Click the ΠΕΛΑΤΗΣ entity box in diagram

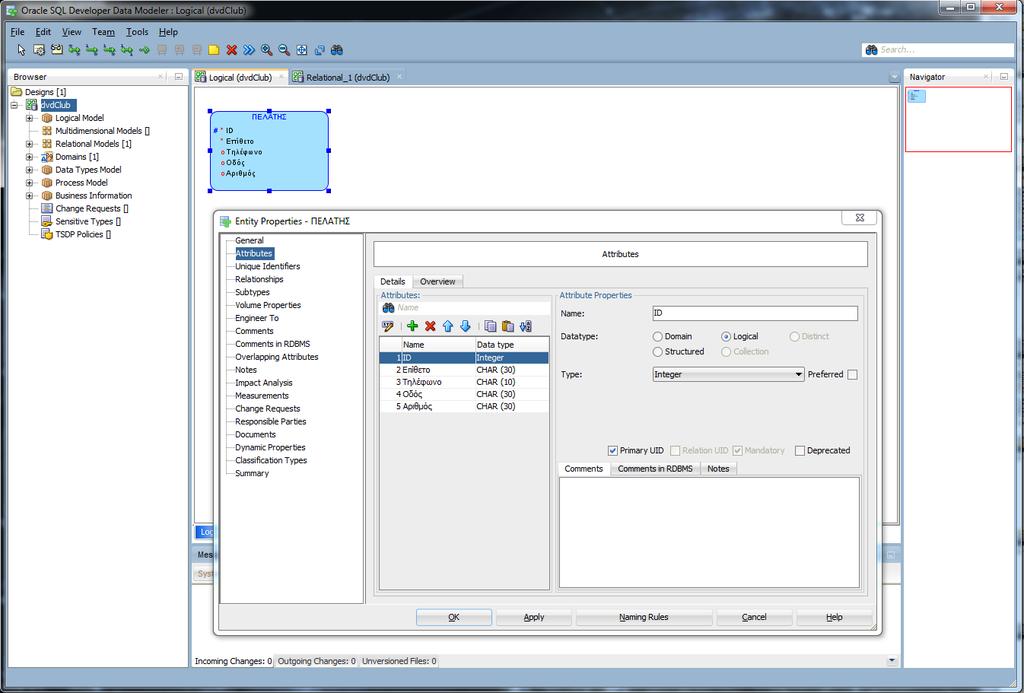[x=269, y=151]
